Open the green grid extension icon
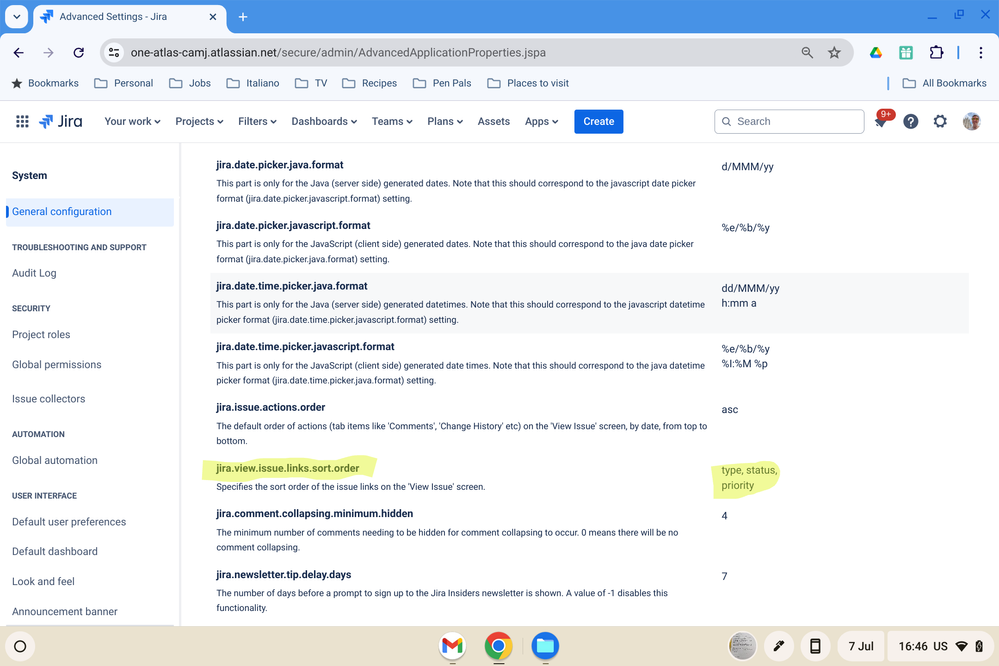The image size is (999, 666). click(906, 53)
